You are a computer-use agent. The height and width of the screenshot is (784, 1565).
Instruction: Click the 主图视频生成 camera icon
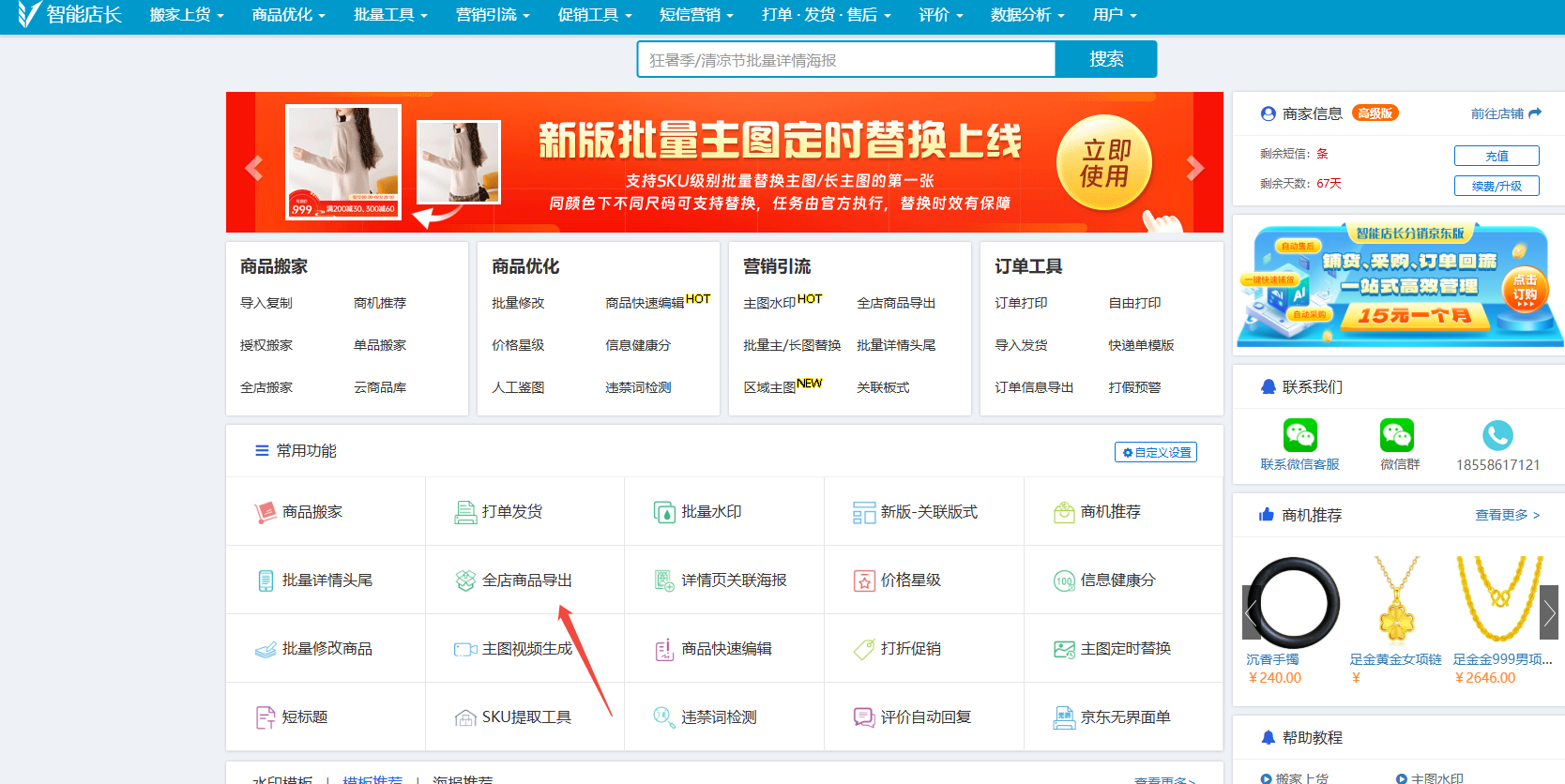tap(465, 649)
